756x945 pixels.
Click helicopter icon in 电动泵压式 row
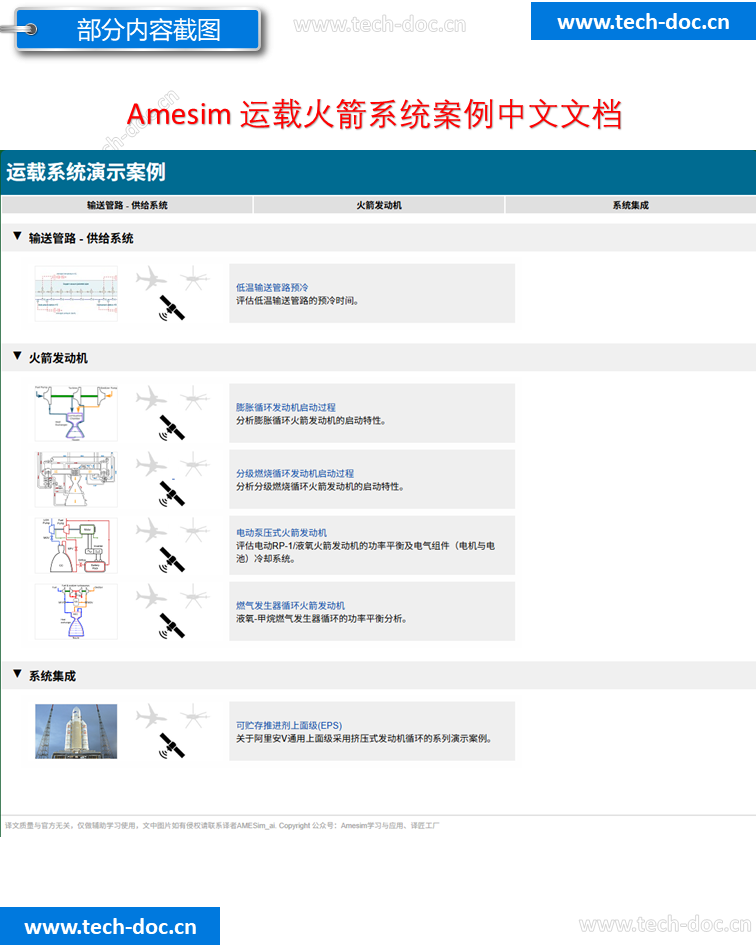[x=194, y=530]
